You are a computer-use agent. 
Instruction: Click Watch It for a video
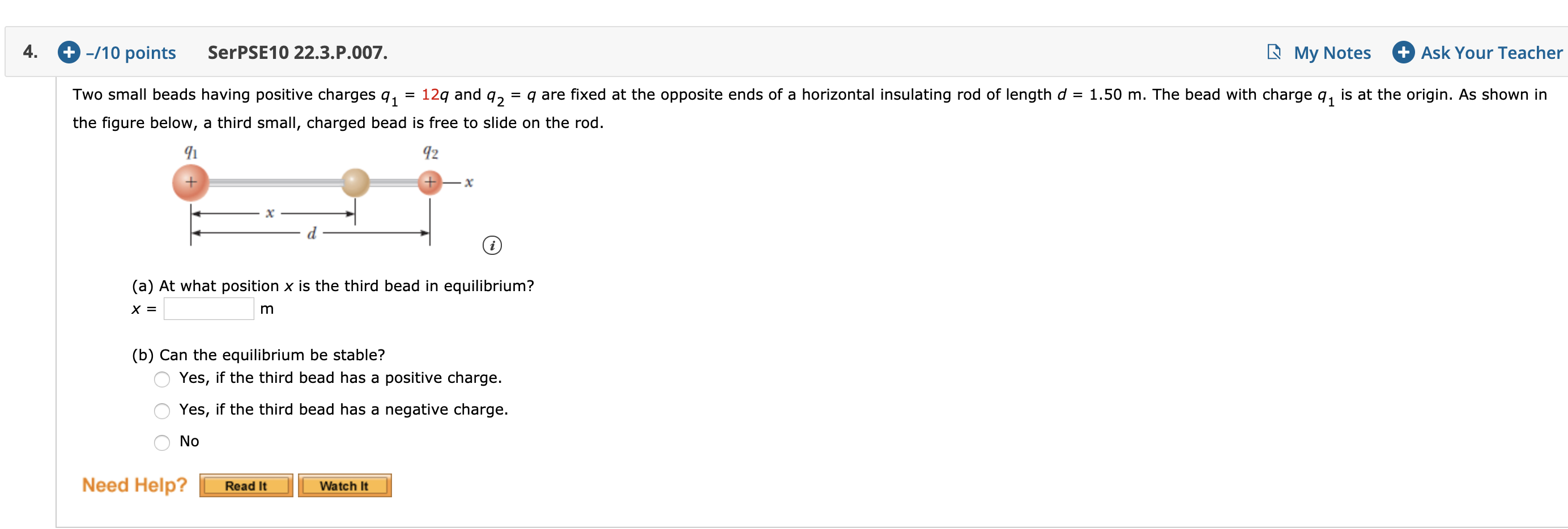tap(344, 485)
